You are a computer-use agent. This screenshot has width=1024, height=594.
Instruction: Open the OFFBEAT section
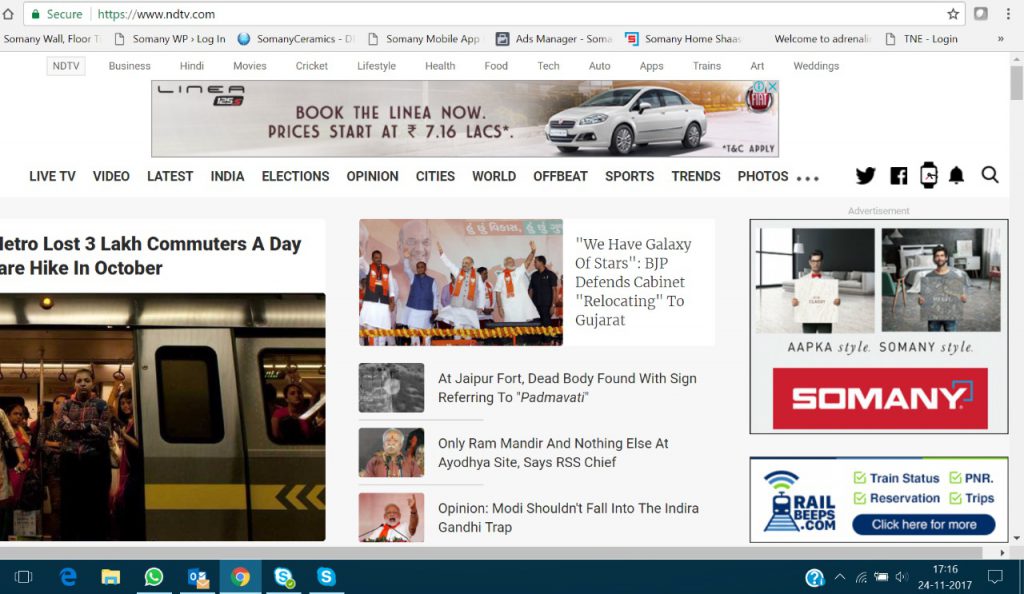(x=560, y=176)
